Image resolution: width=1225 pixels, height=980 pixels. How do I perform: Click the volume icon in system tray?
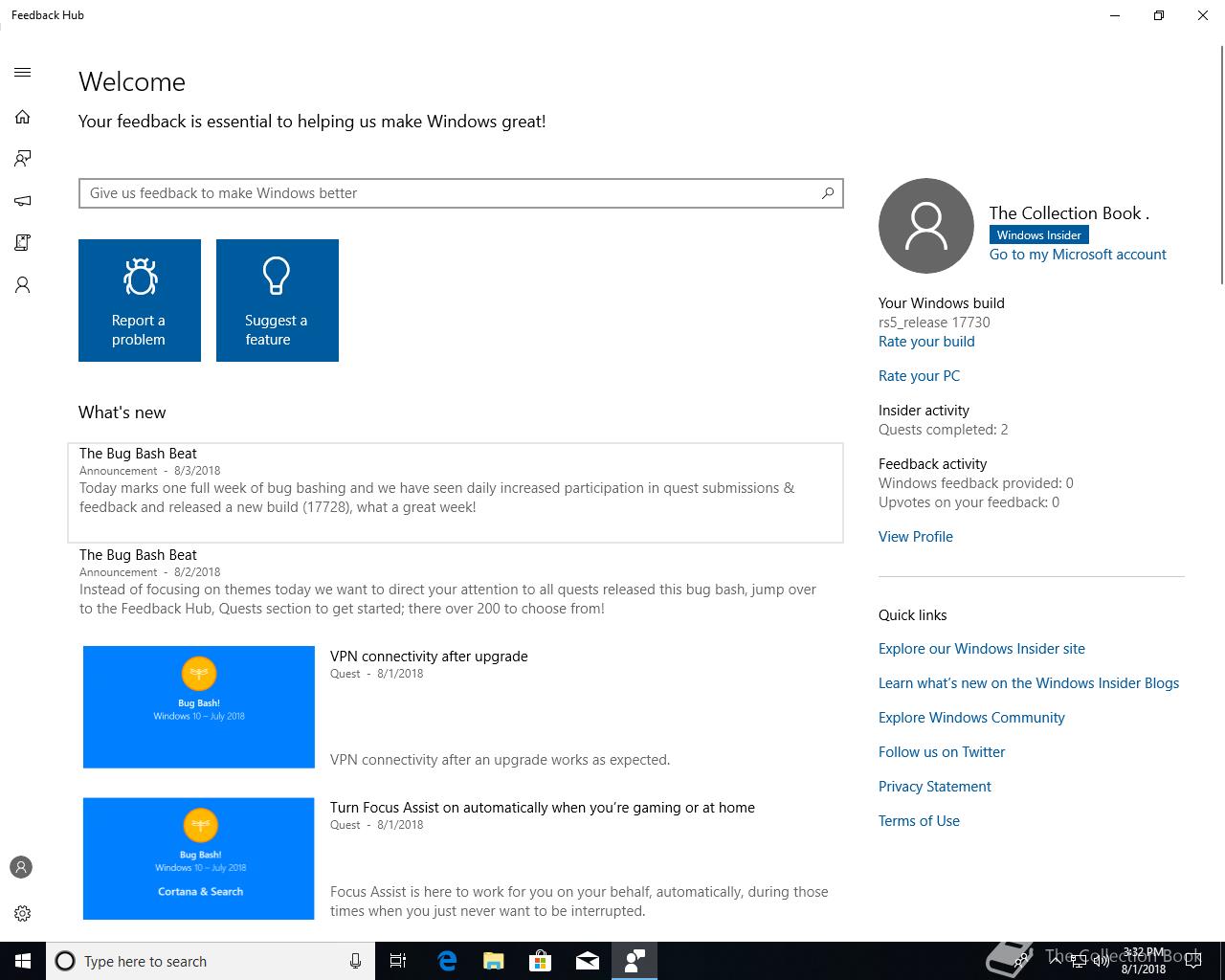(x=1102, y=961)
